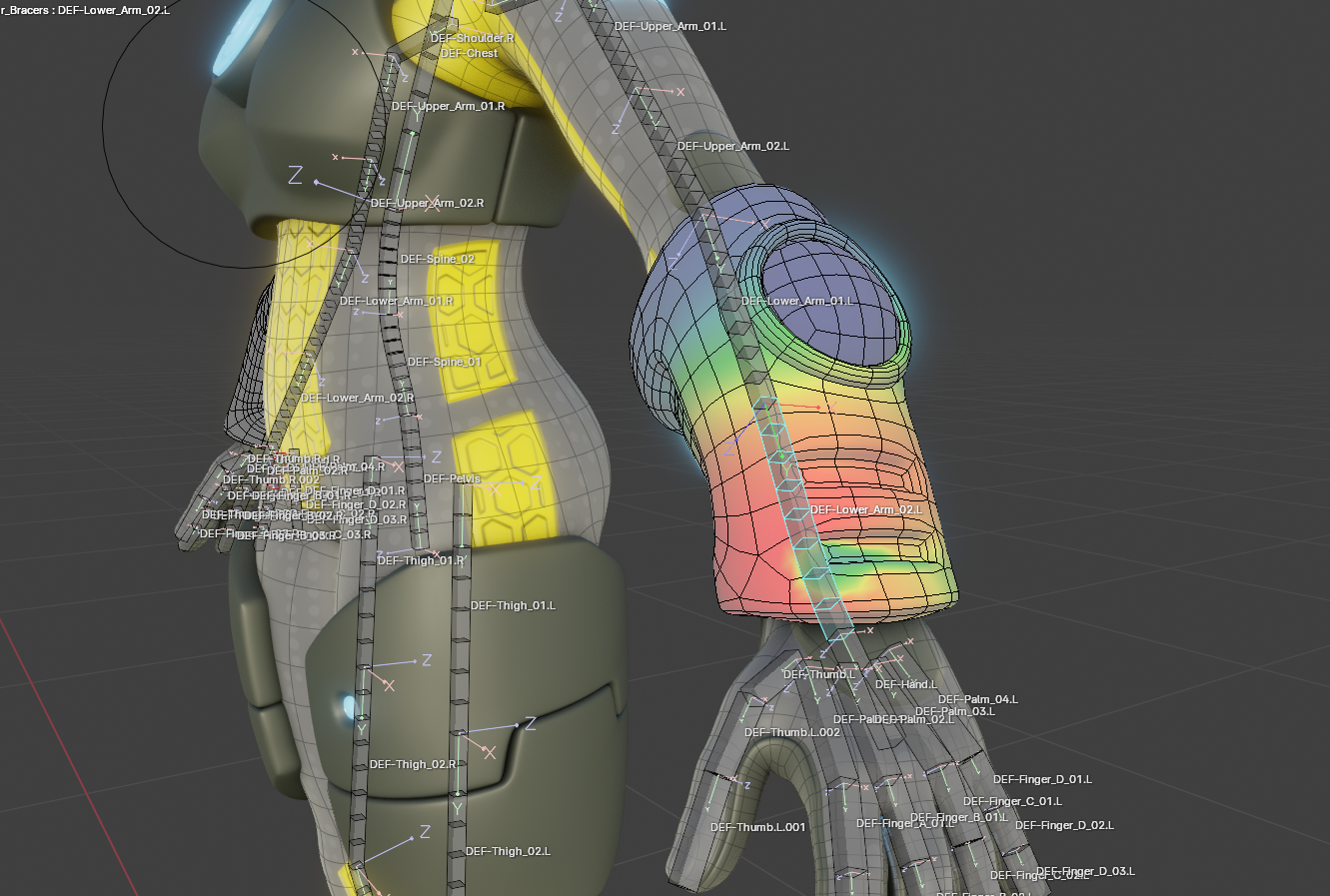Select the DEF-Lower_Arm_02.R bone label
This screenshot has width=1330, height=896.
357,398
